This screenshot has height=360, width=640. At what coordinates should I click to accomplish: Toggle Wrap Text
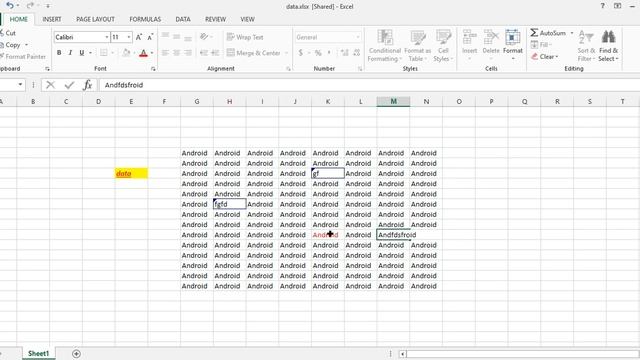245,37
